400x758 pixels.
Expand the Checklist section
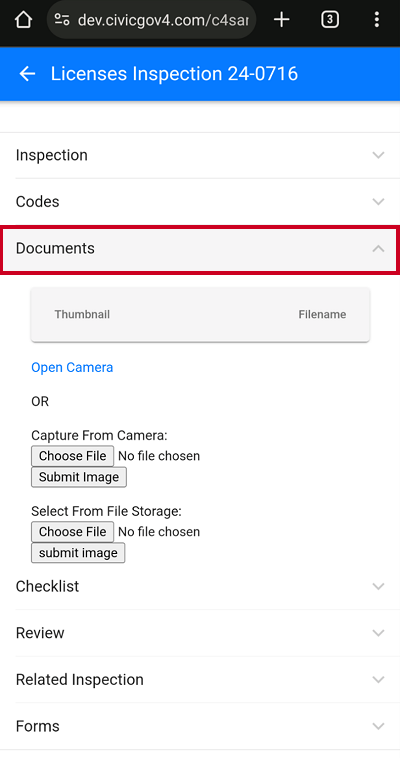pos(200,586)
